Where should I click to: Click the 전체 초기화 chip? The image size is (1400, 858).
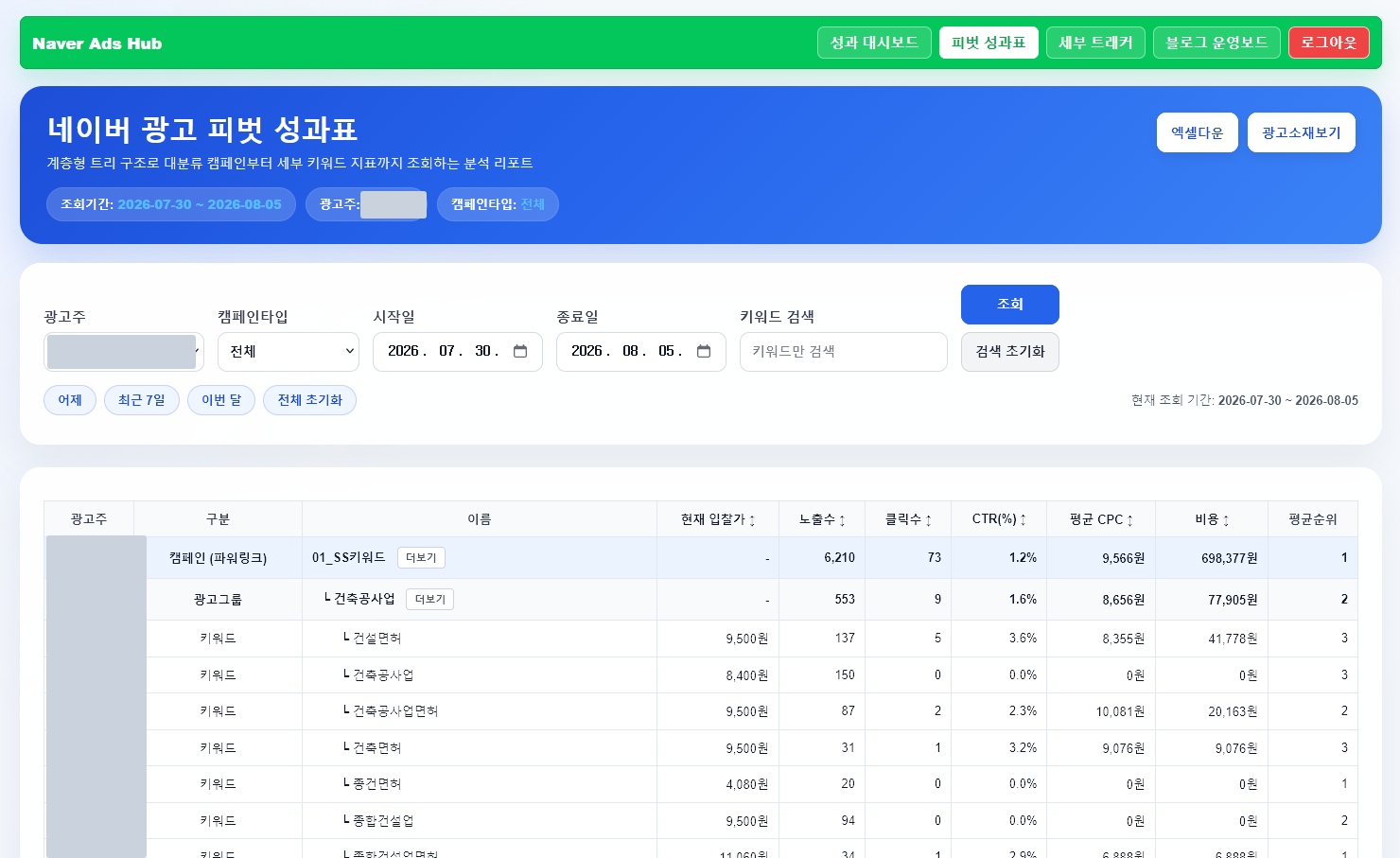310,400
